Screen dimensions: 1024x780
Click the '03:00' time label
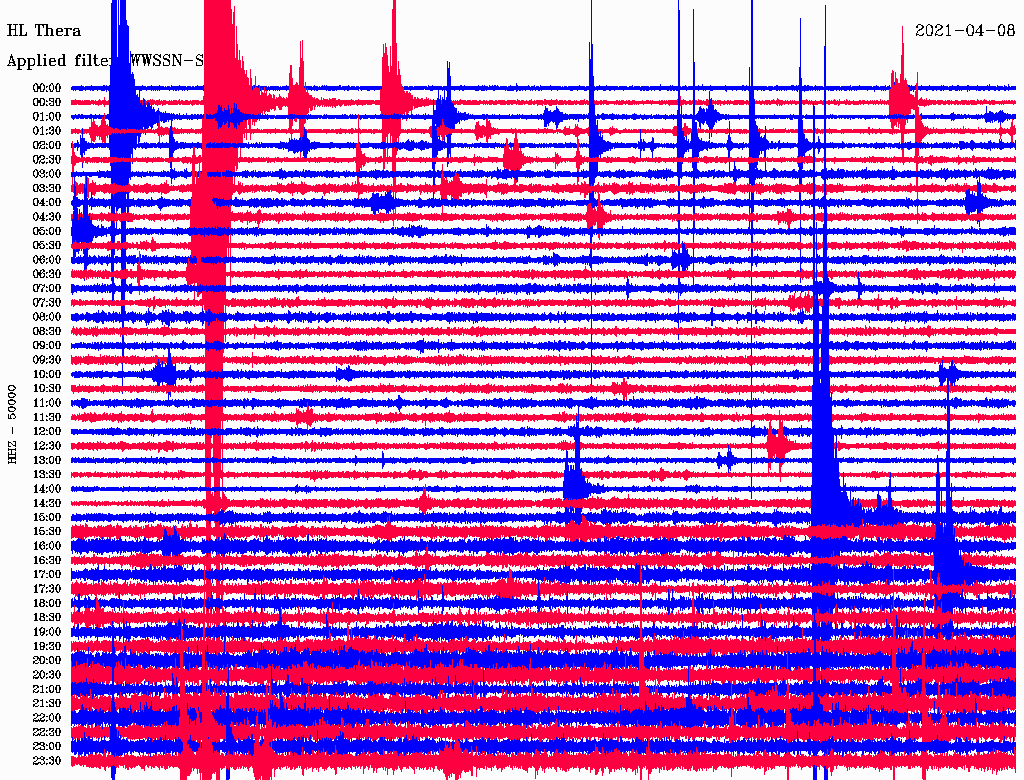47,174
